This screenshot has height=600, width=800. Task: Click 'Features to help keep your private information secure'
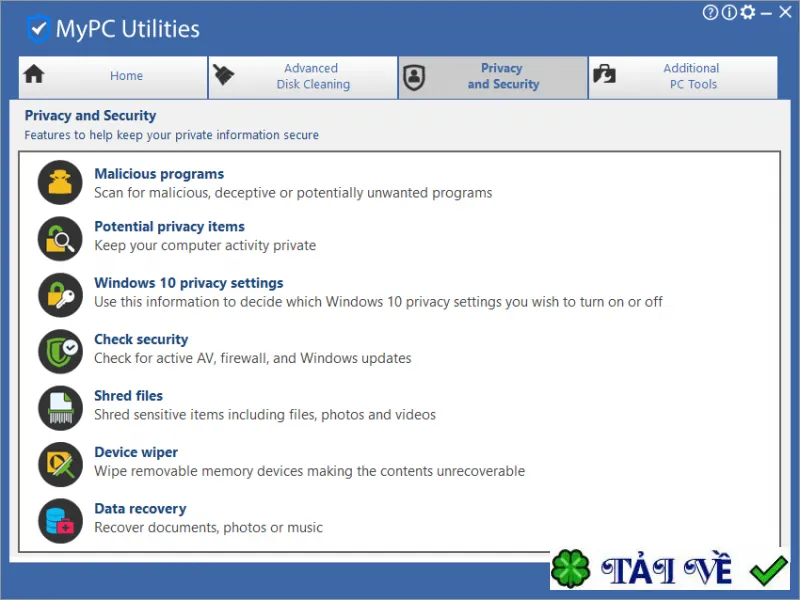tap(171, 135)
